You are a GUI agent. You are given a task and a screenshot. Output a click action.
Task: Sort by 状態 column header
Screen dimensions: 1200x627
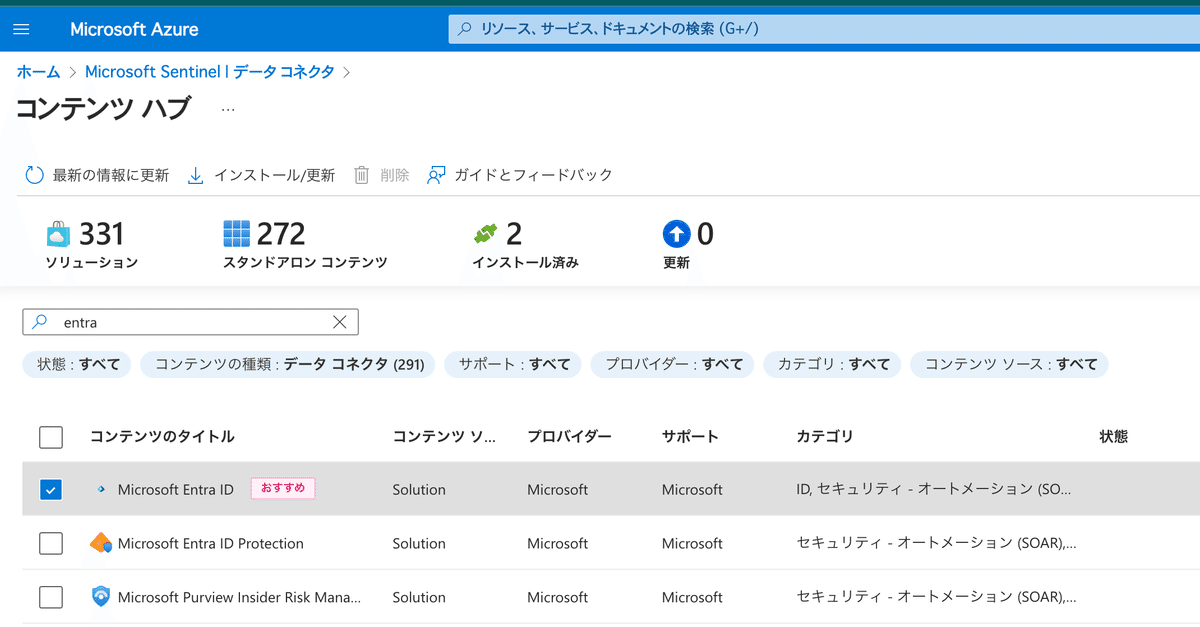tap(1114, 437)
